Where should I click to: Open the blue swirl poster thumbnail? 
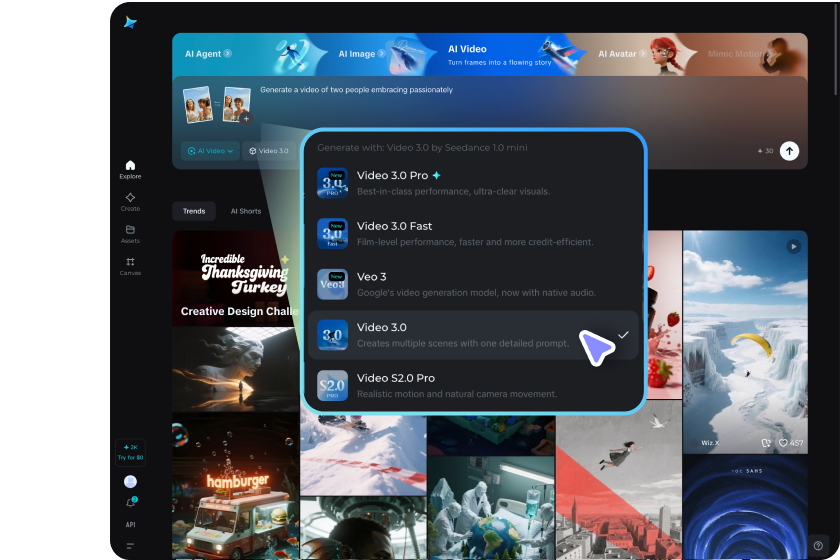[x=745, y=507]
